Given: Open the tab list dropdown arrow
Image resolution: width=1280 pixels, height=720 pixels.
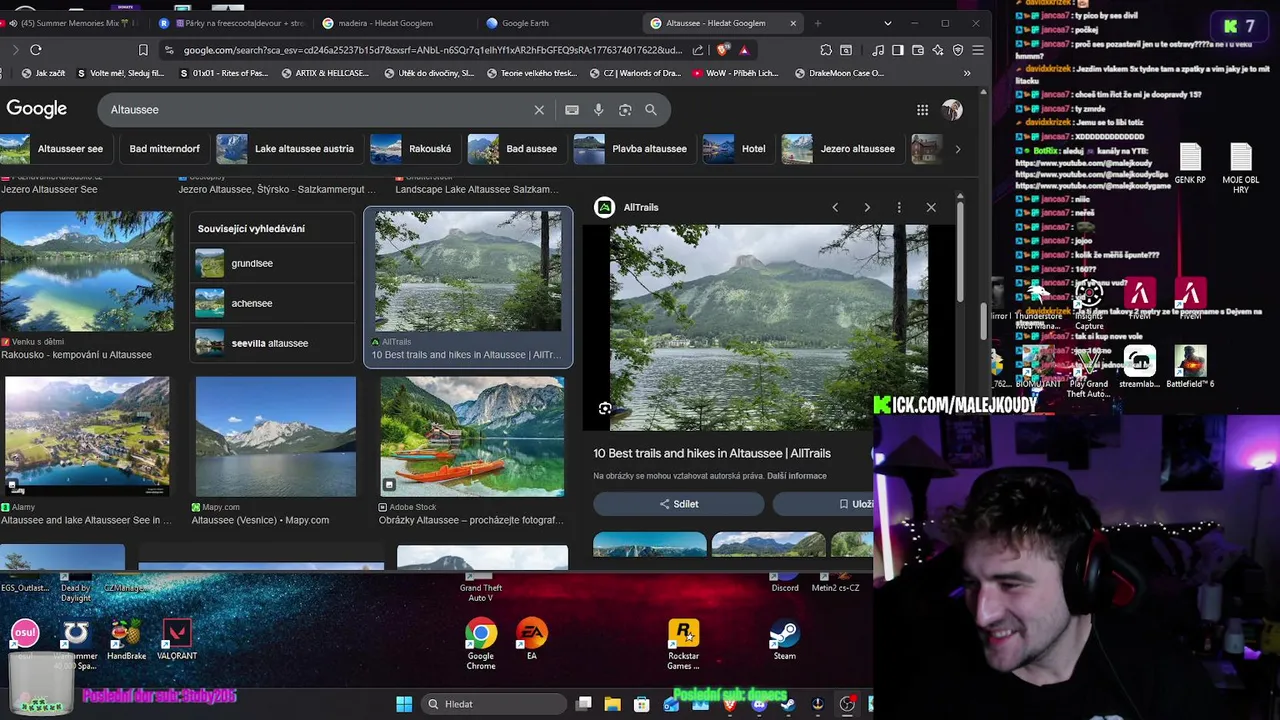Looking at the screenshot, I should coord(888,23).
